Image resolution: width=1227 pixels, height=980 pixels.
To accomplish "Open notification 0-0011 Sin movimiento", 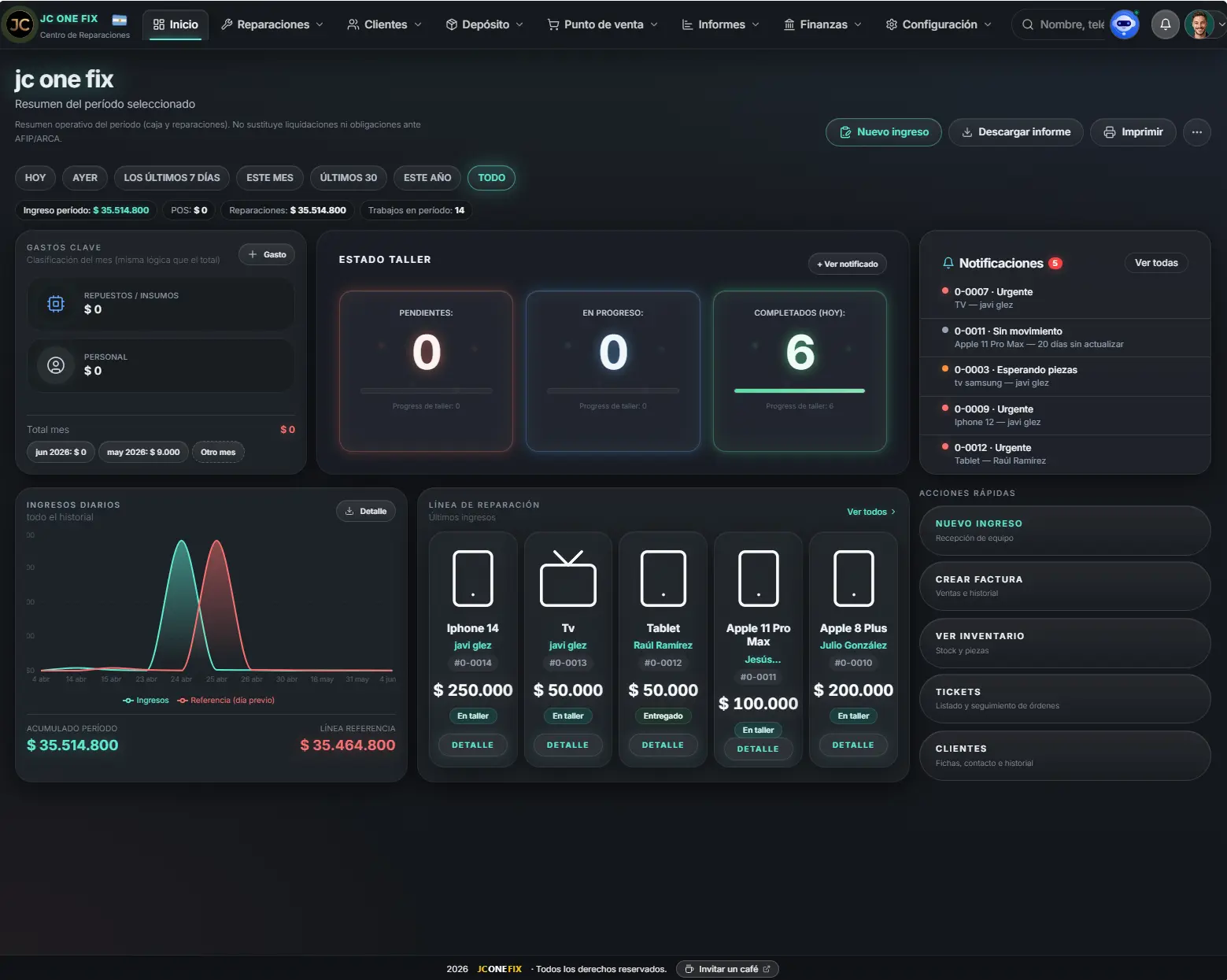I will [1065, 338].
